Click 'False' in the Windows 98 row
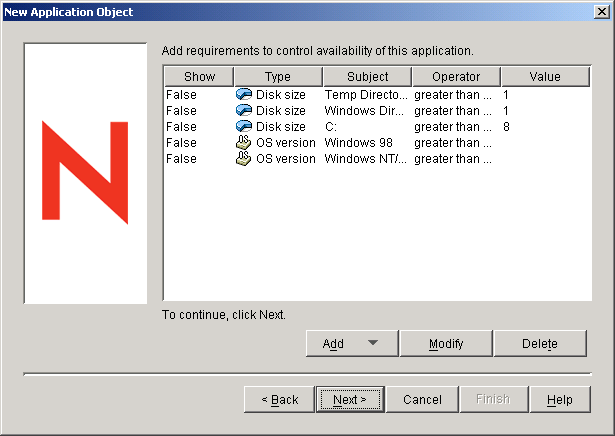 181,143
